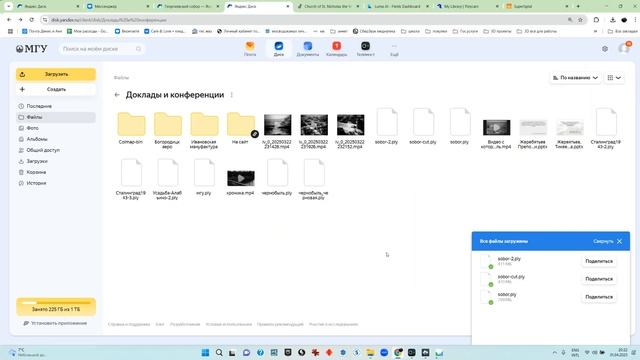Collapse upload panel with Свернуть
This screenshot has height=360, width=640.
click(603, 241)
